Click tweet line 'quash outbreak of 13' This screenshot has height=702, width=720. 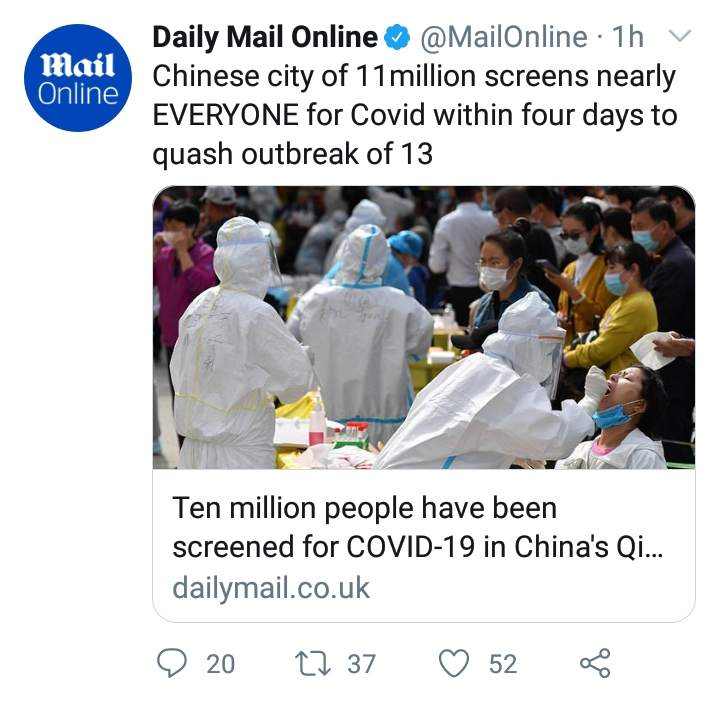pos(292,154)
